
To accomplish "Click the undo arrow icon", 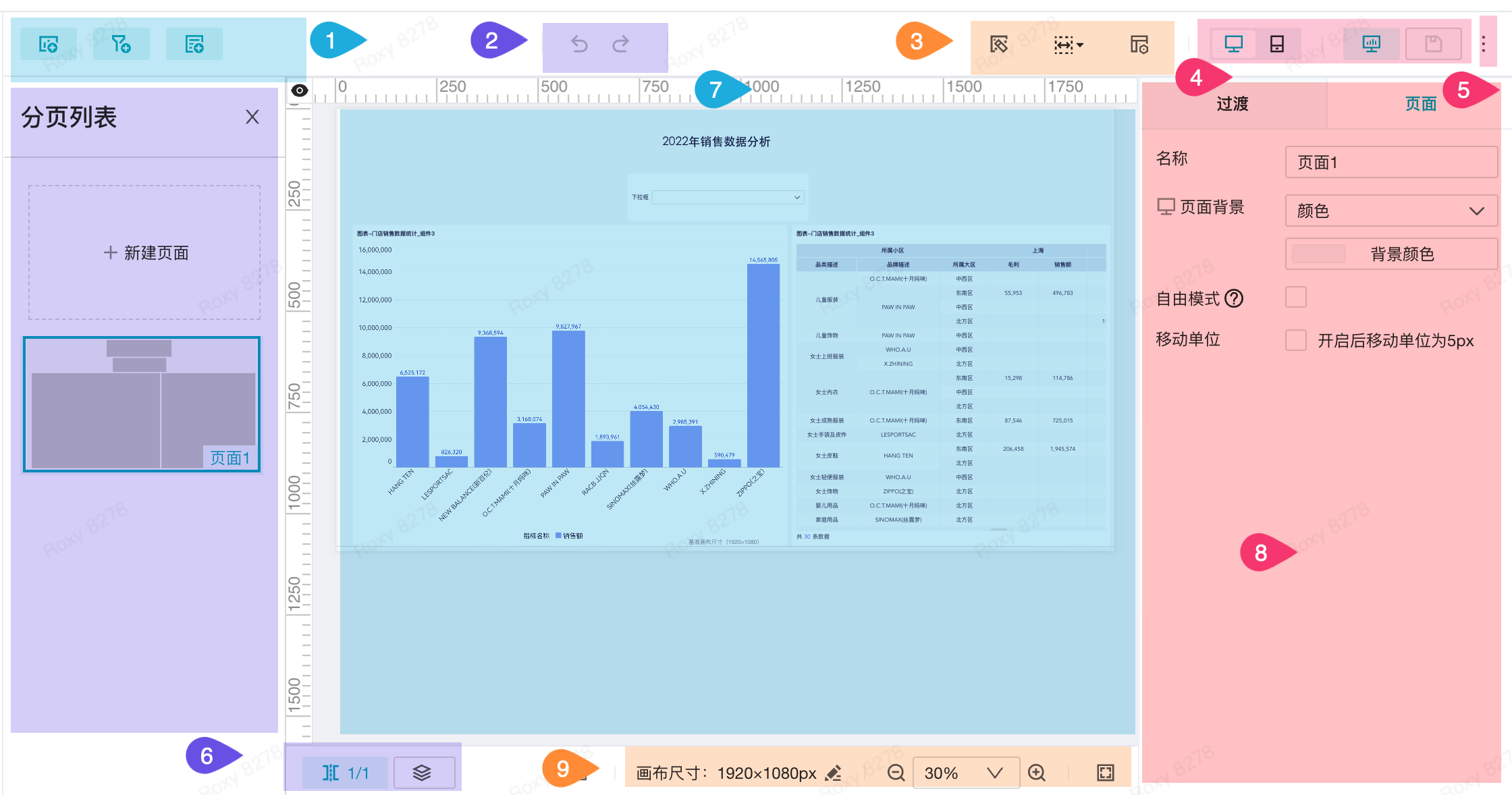I will click(579, 45).
